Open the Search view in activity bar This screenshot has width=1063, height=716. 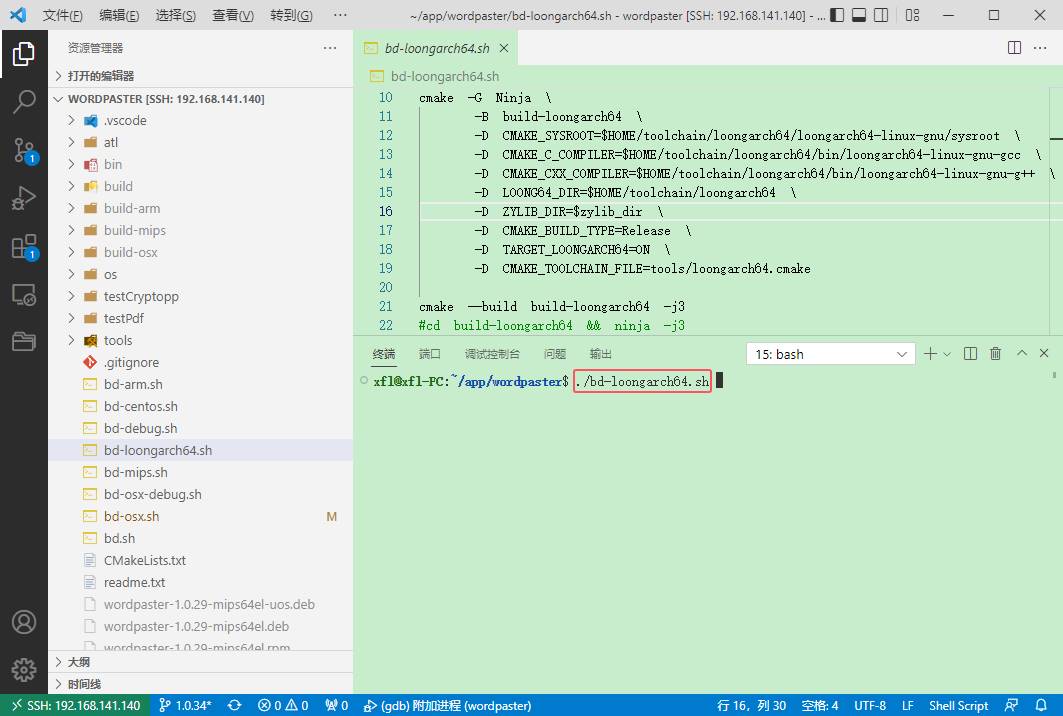24,101
